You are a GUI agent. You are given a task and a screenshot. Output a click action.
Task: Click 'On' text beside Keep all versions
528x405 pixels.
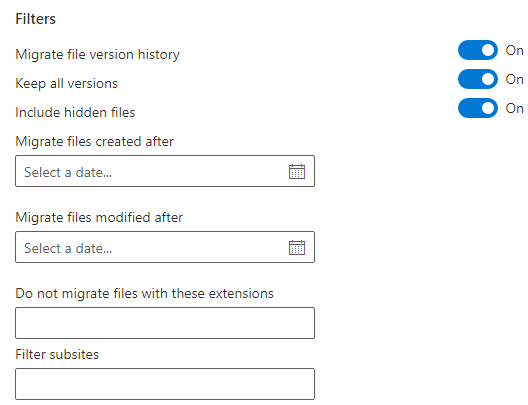pos(514,79)
